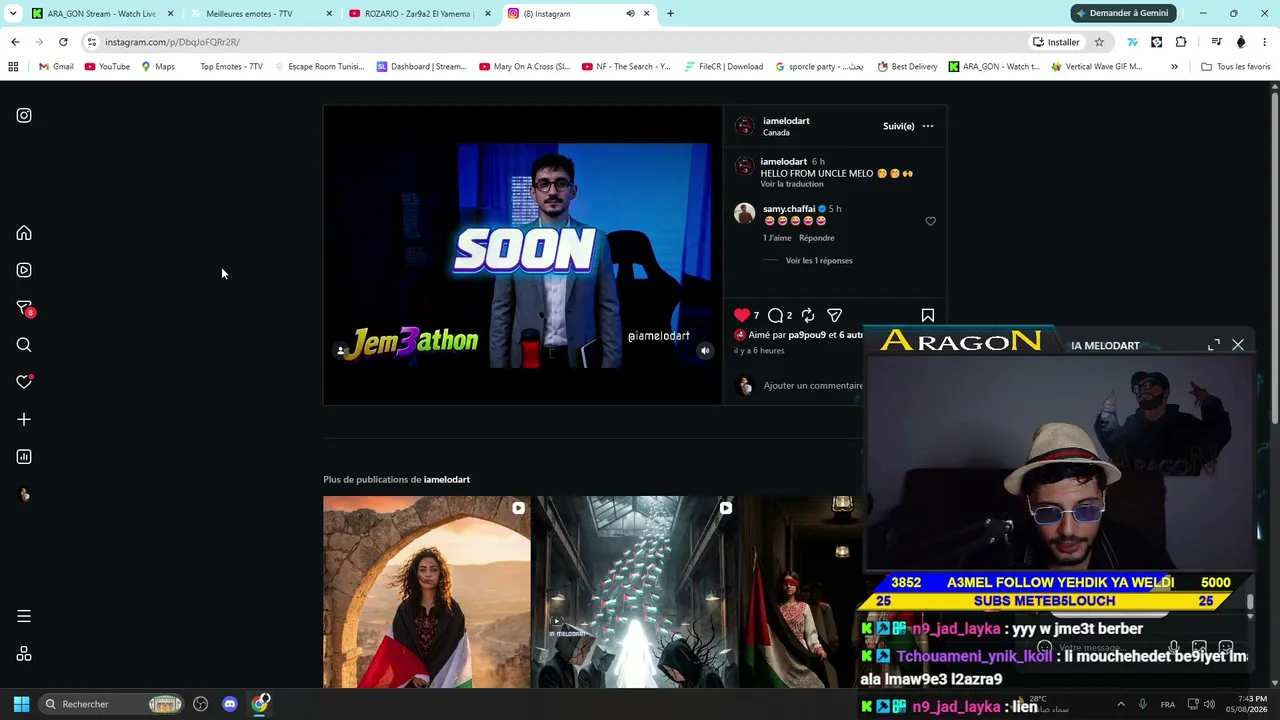Viewport: 1280px width, 720px height.
Task: Click Demander à Gemini button
Action: 1121,14
